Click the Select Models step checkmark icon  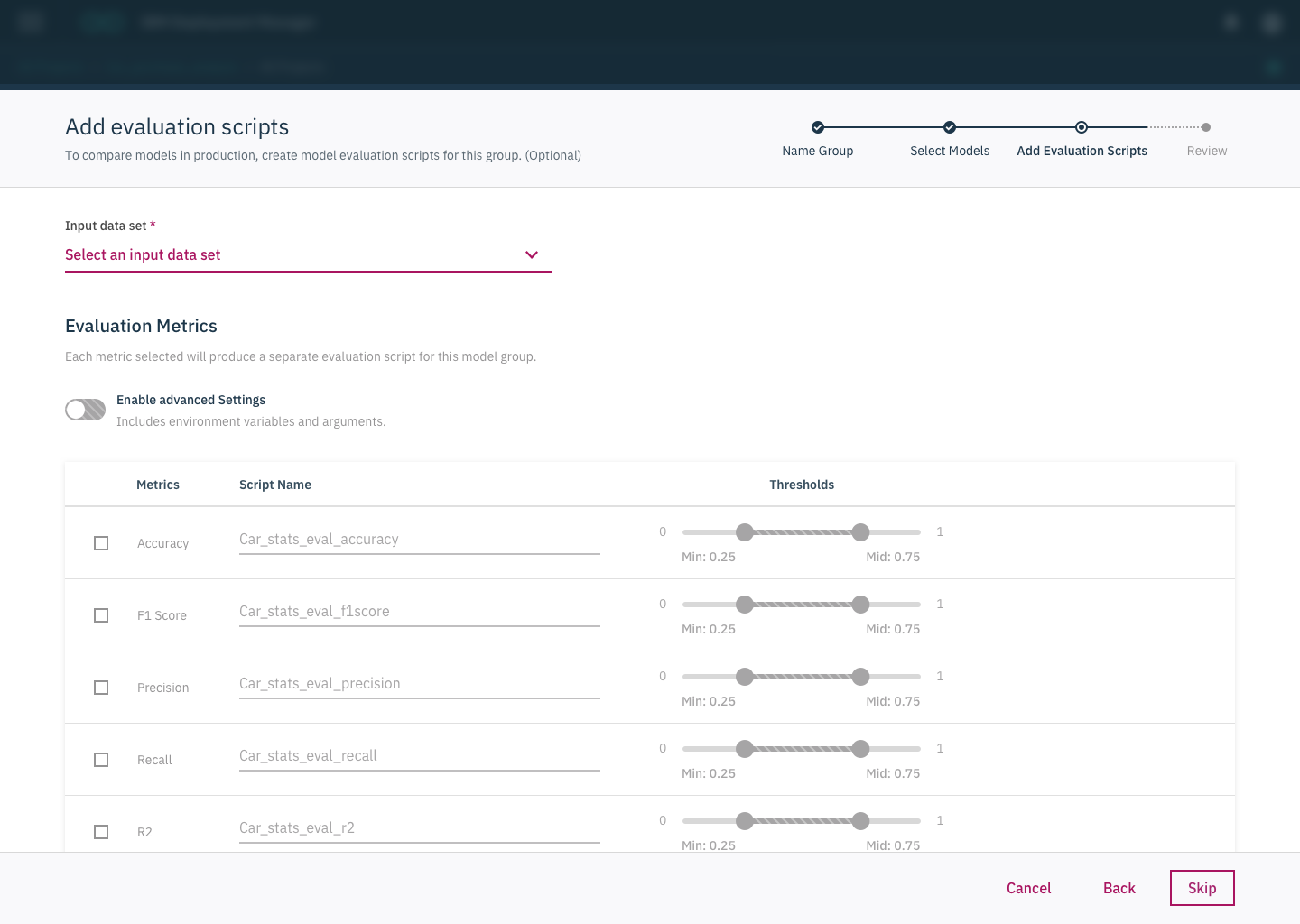(x=950, y=127)
